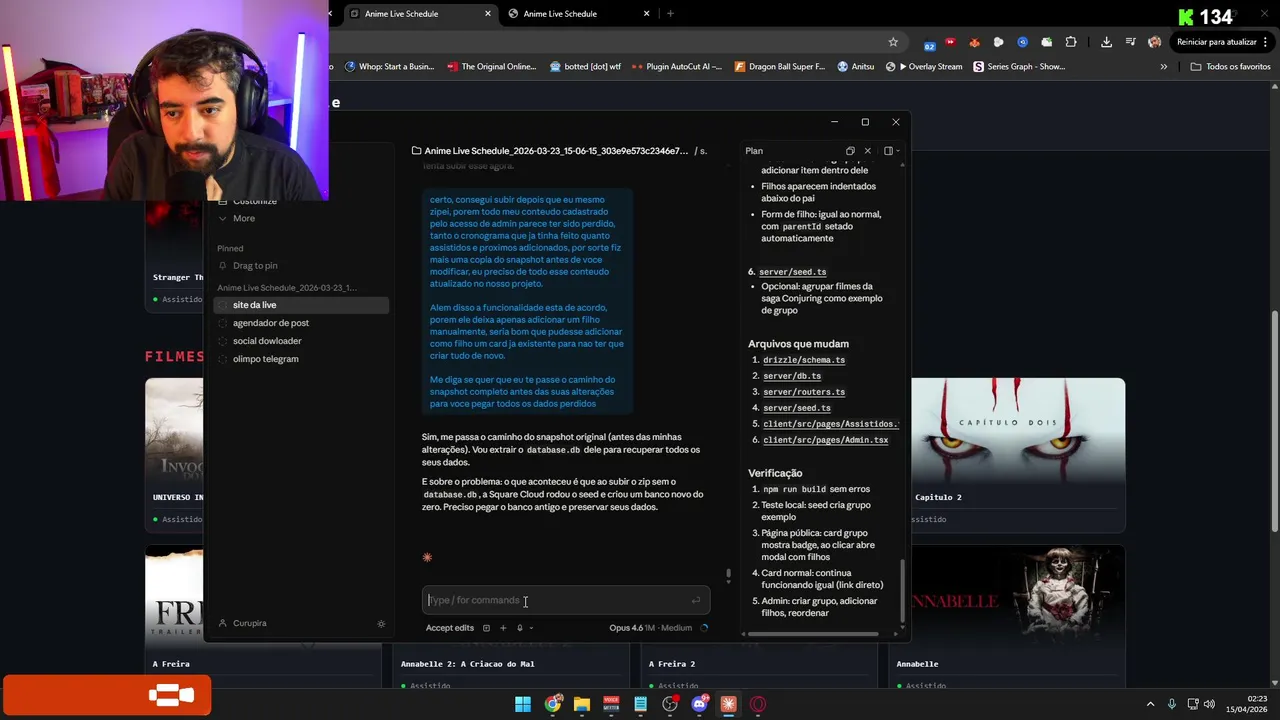Open the Curupira account entry

[x=243, y=623]
